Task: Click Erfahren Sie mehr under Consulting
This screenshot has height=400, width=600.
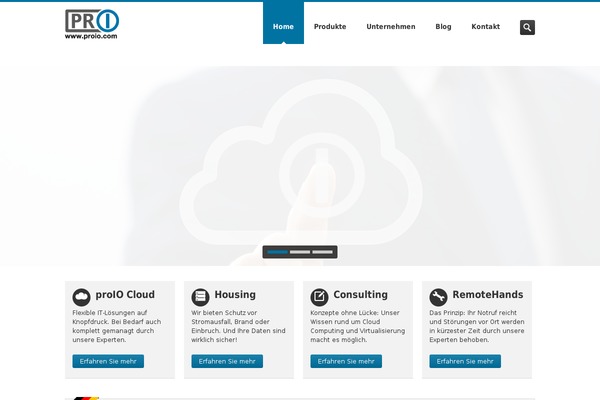Action: [x=346, y=361]
